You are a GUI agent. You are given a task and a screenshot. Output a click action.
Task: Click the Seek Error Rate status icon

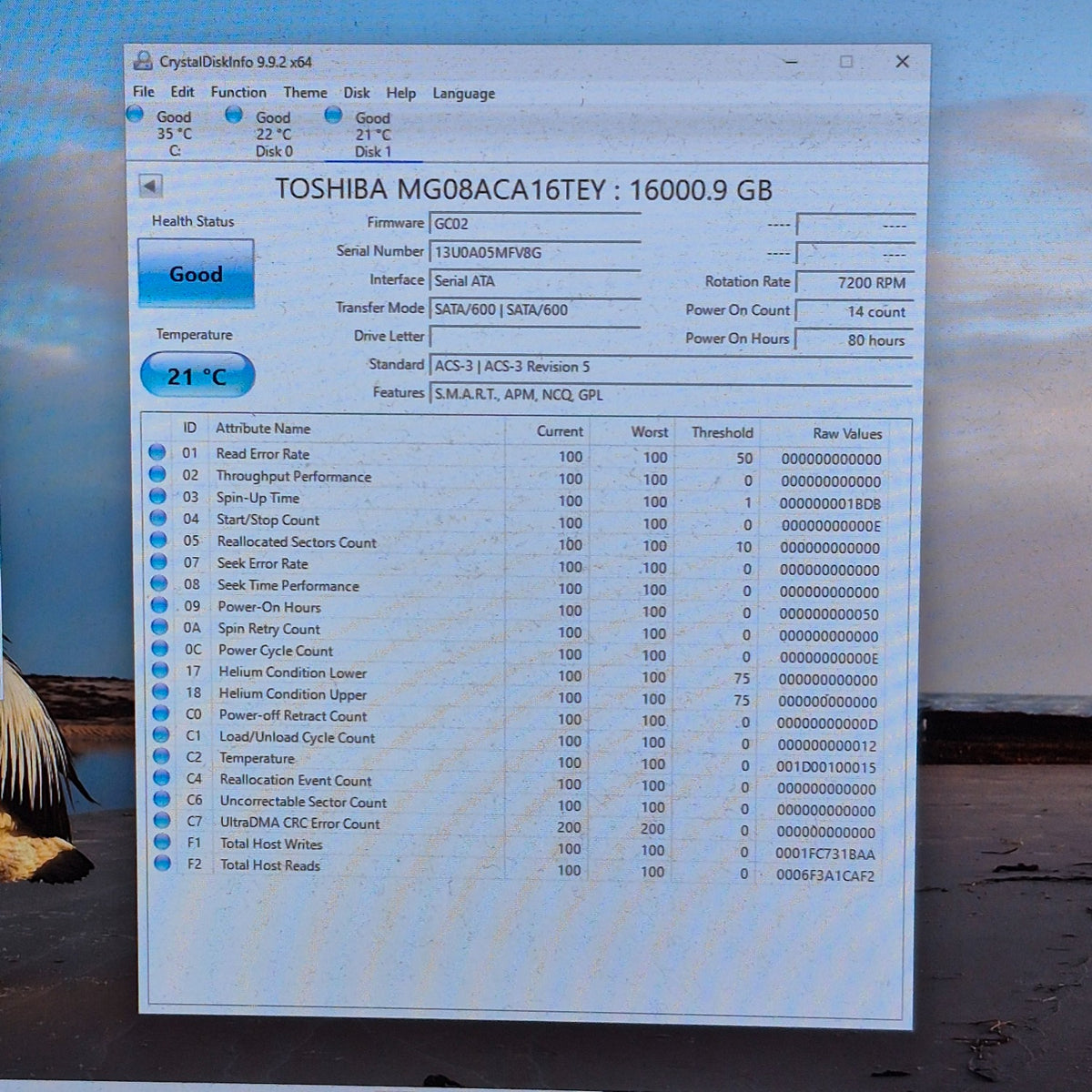coord(159,561)
